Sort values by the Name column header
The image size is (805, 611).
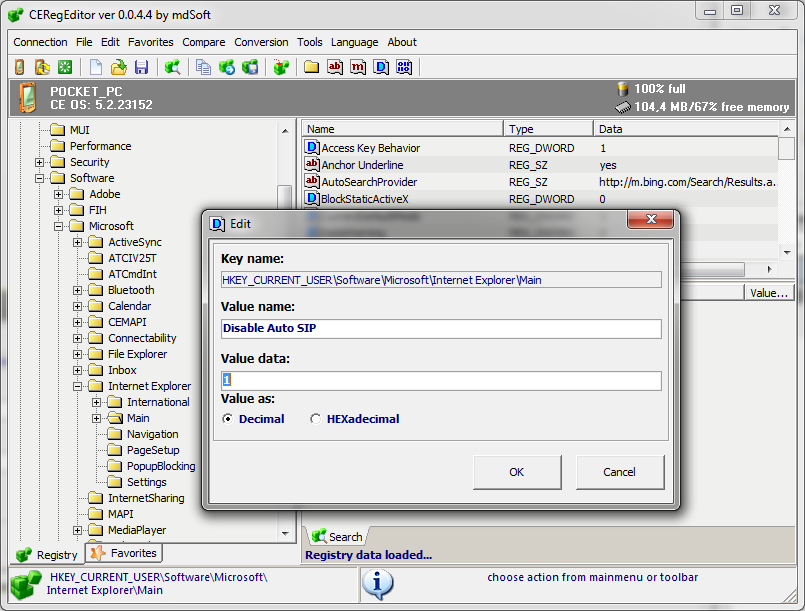402,129
